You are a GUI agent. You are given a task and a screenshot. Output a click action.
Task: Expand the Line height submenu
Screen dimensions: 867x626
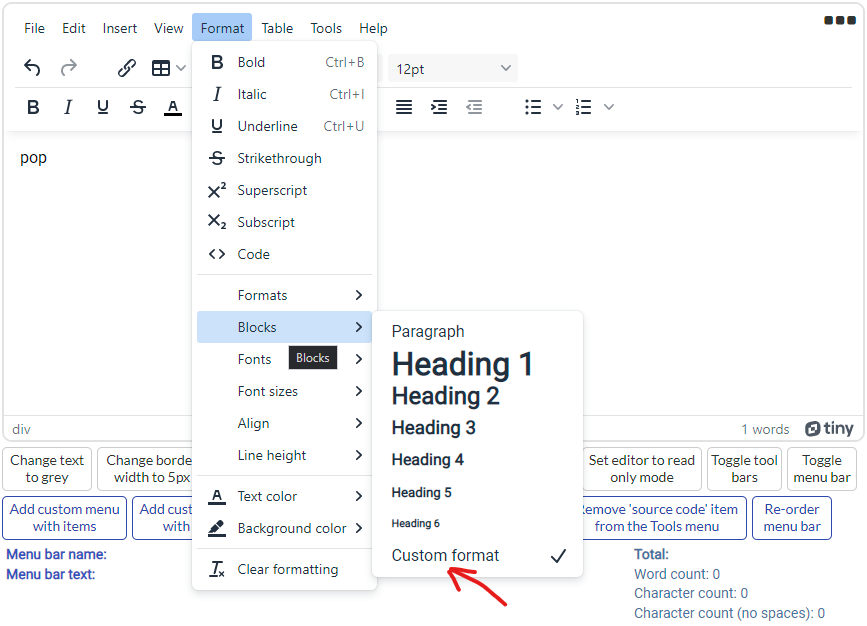[284, 456]
